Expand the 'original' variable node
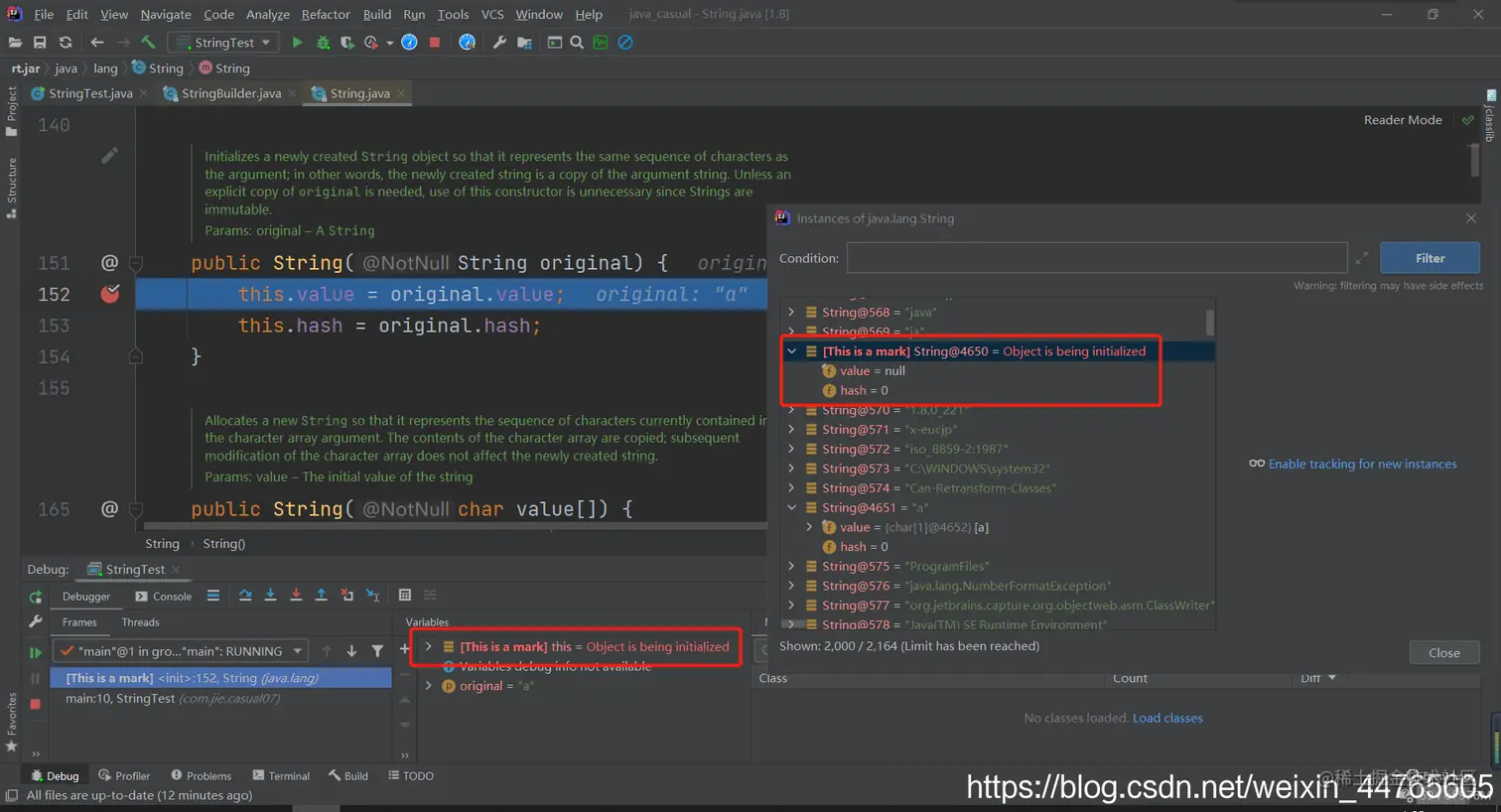 click(x=429, y=686)
